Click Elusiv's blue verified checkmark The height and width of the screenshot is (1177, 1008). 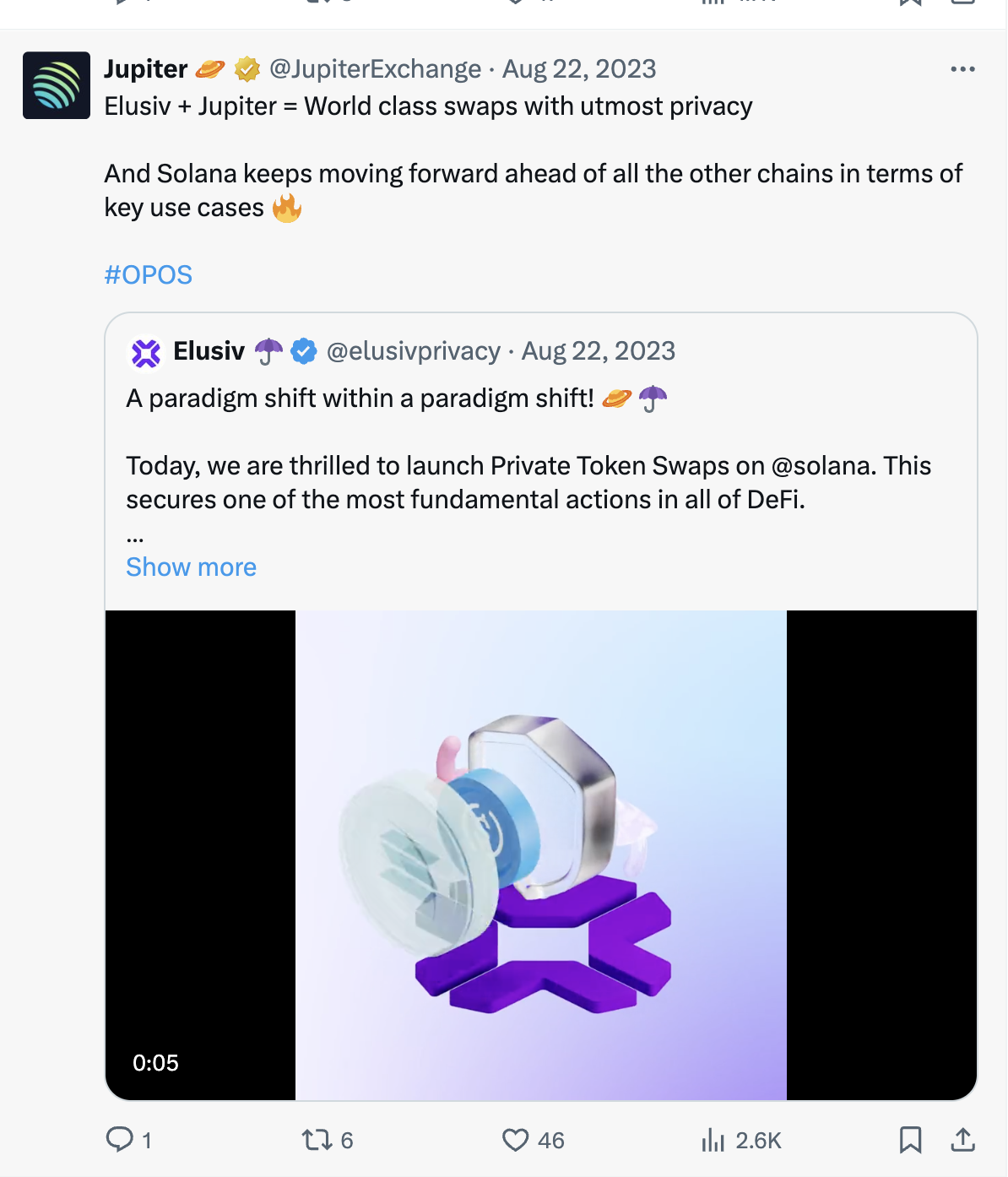coord(304,351)
